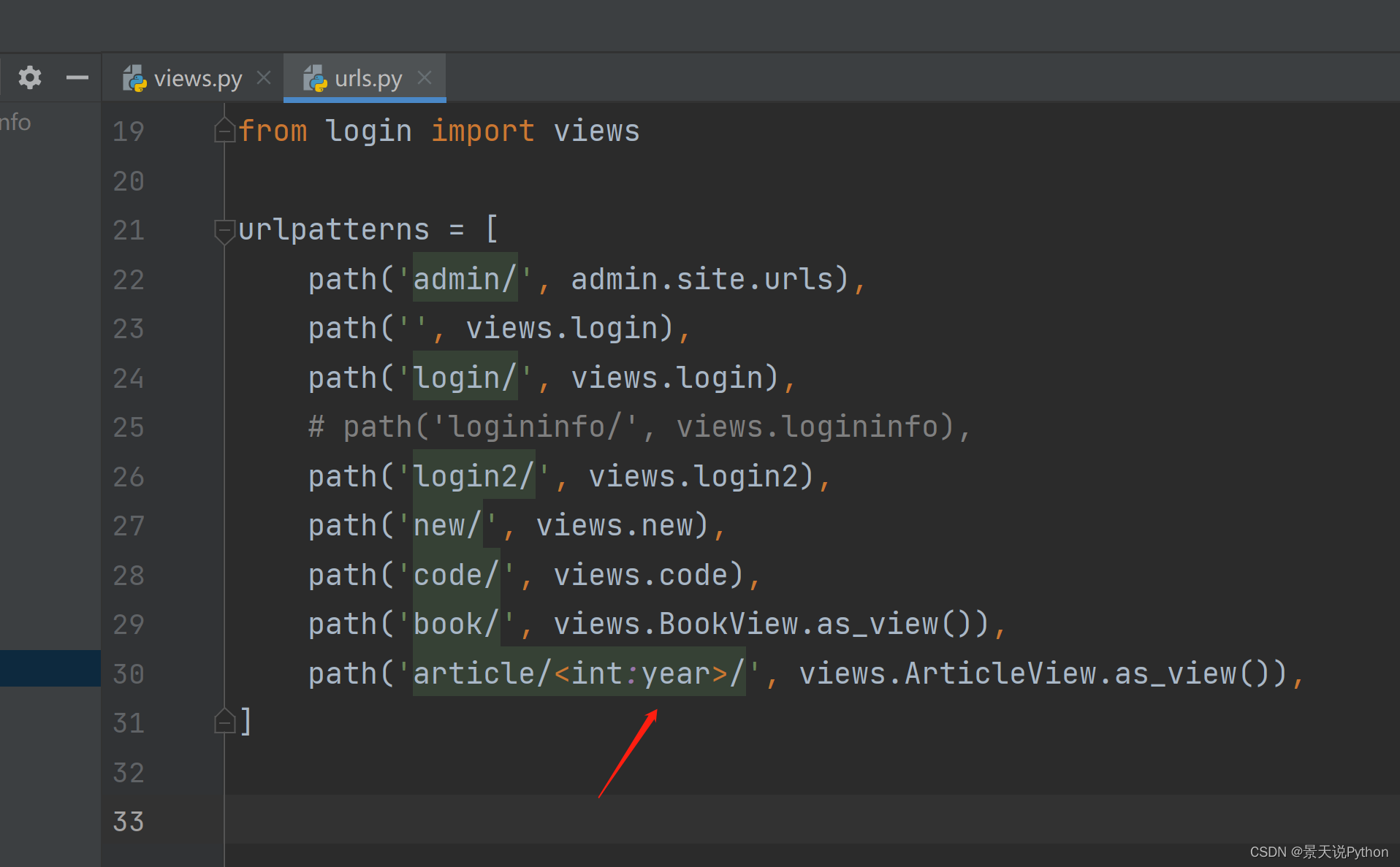
Task: Click the 'import' keyword on line 19
Action: click(x=482, y=131)
